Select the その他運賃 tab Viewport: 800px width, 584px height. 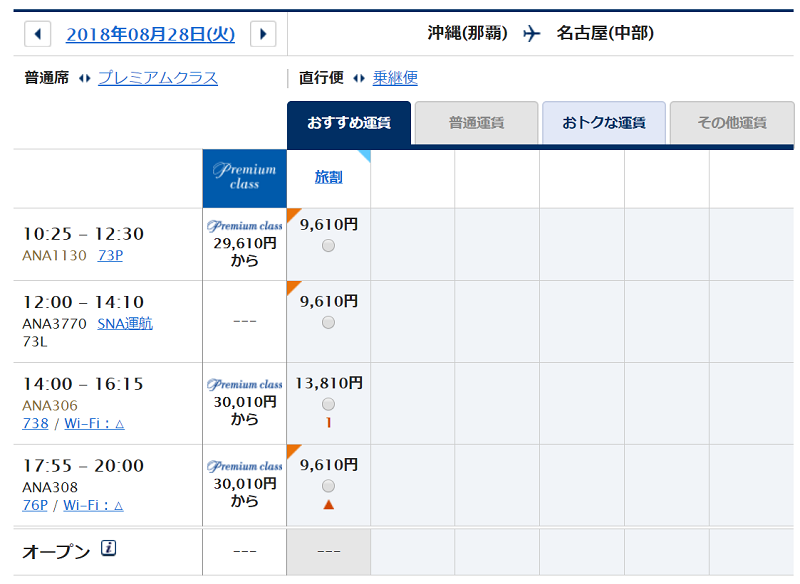click(732, 122)
